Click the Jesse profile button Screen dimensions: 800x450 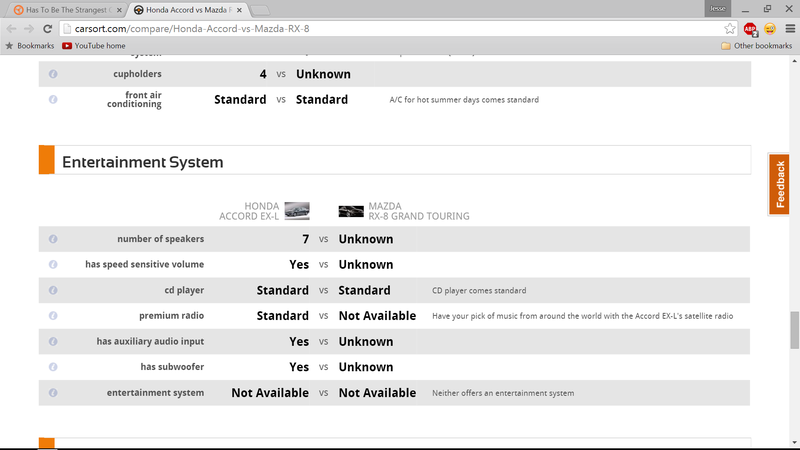[x=717, y=8]
